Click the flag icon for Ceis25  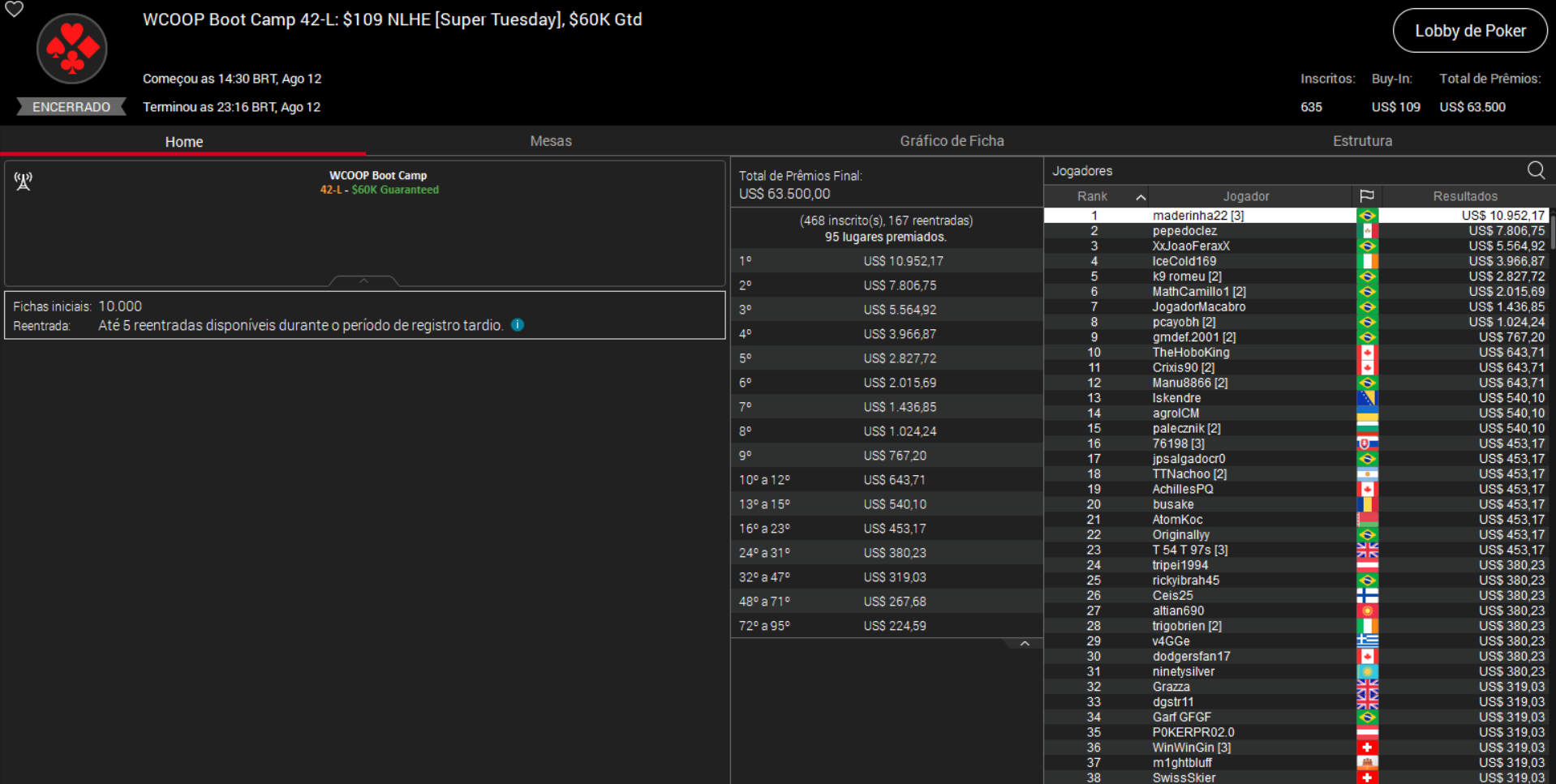pyautogui.click(x=1367, y=596)
